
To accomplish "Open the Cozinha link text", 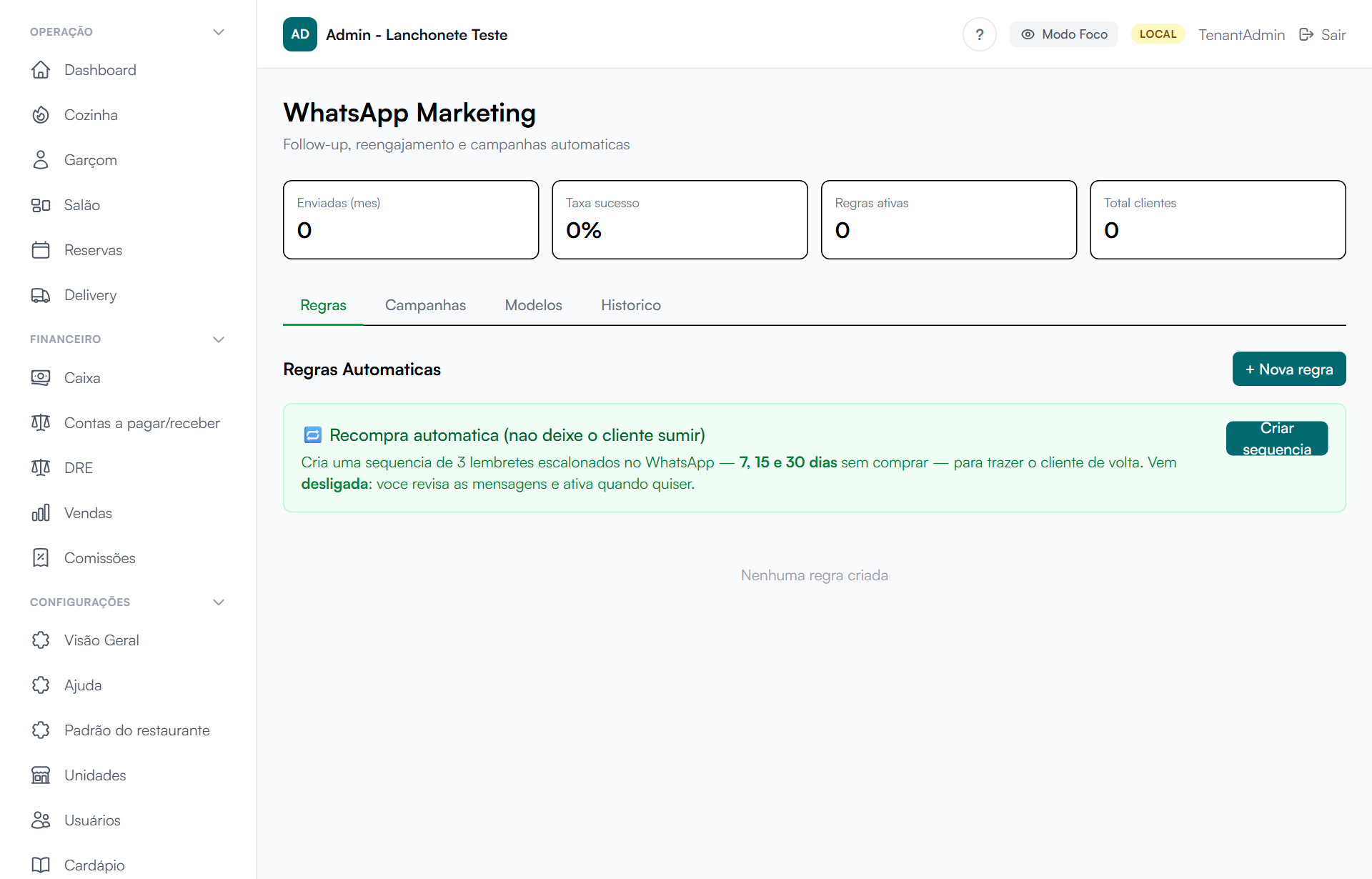I will [x=91, y=115].
